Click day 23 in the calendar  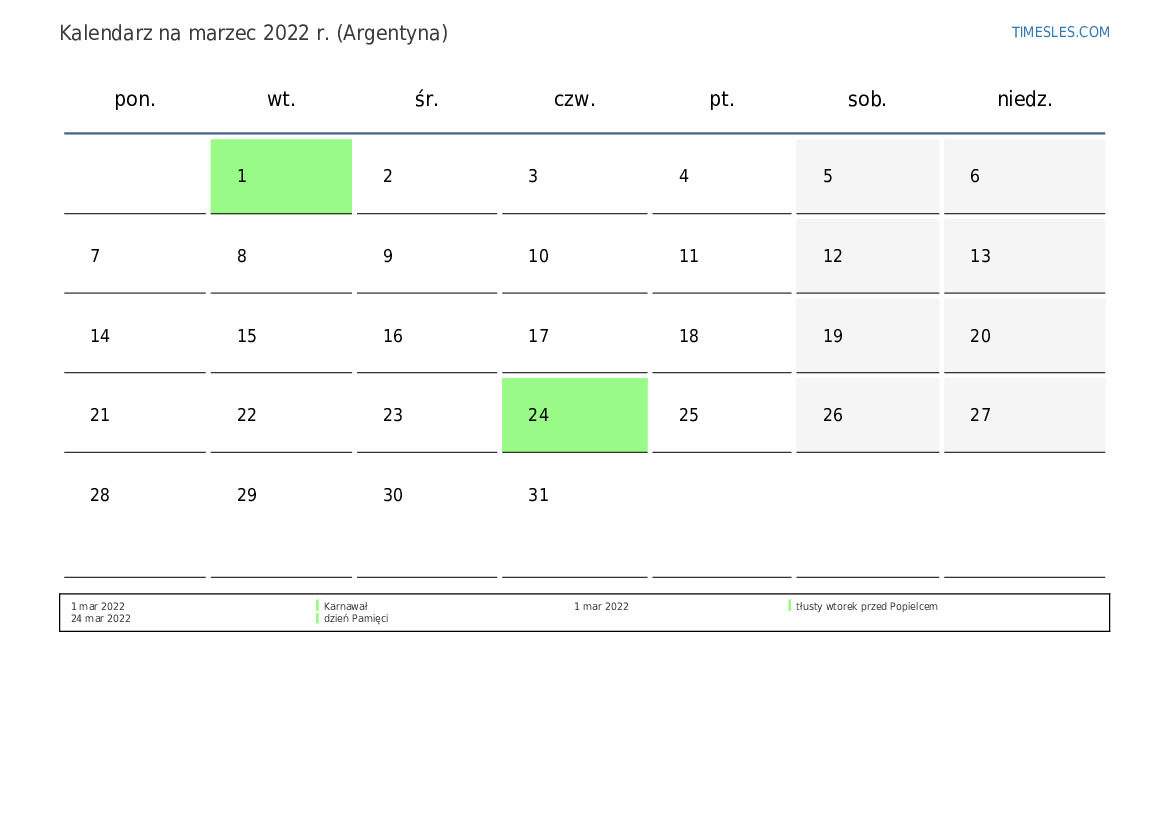pos(426,415)
